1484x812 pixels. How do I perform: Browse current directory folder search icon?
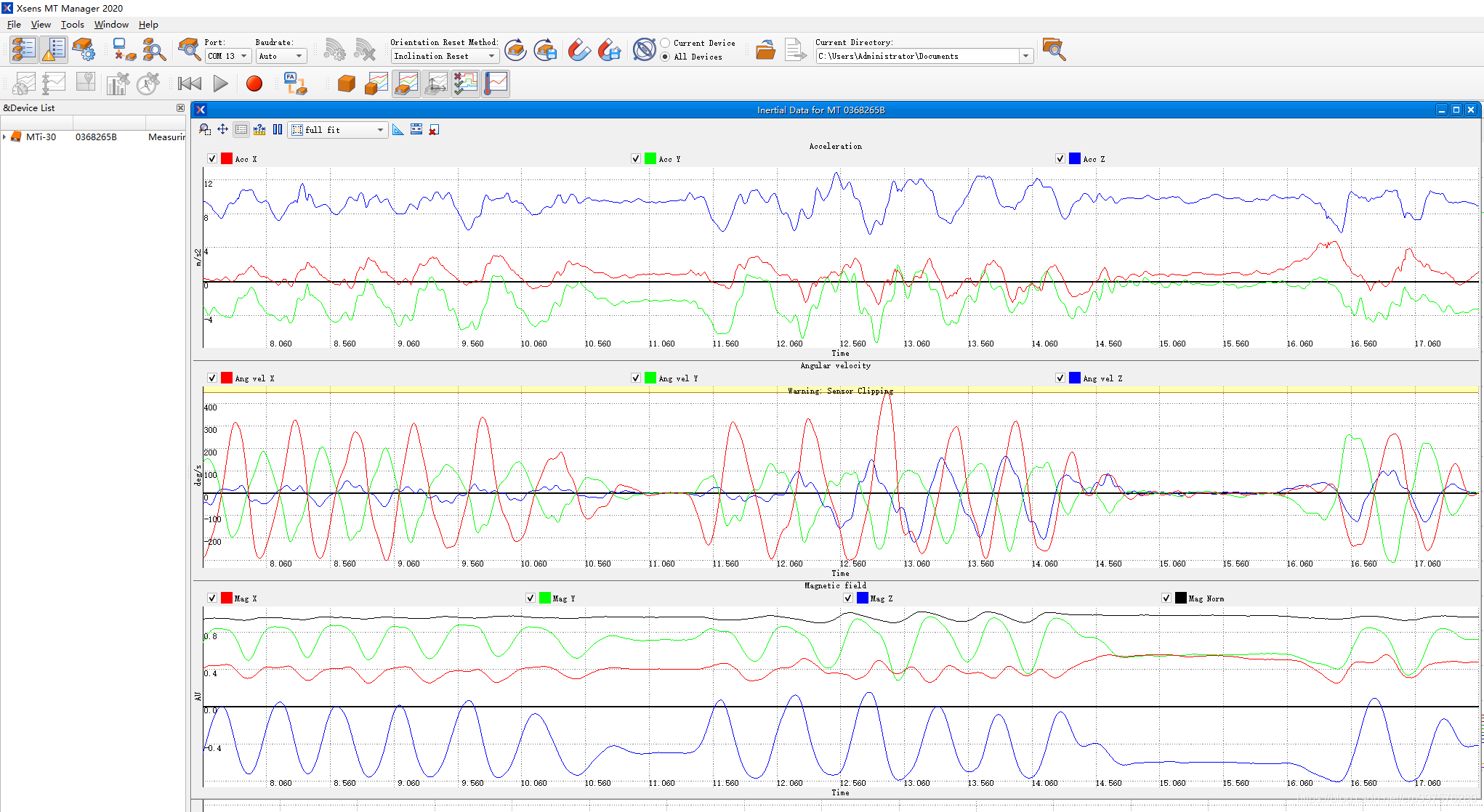(1054, 49)
